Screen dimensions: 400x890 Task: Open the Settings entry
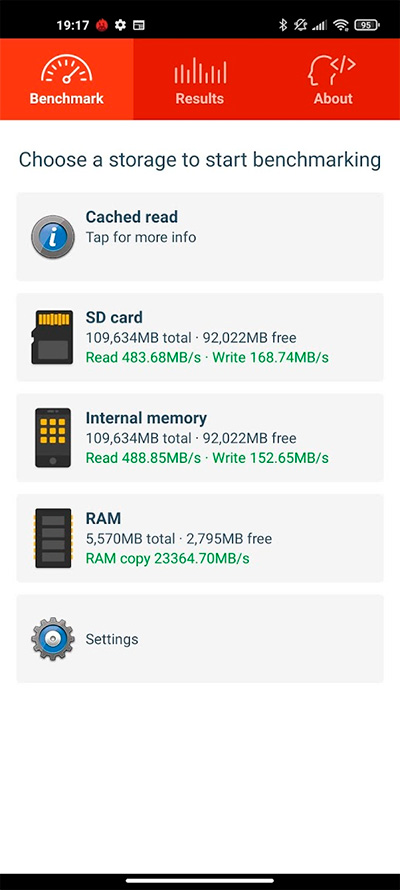200,639
